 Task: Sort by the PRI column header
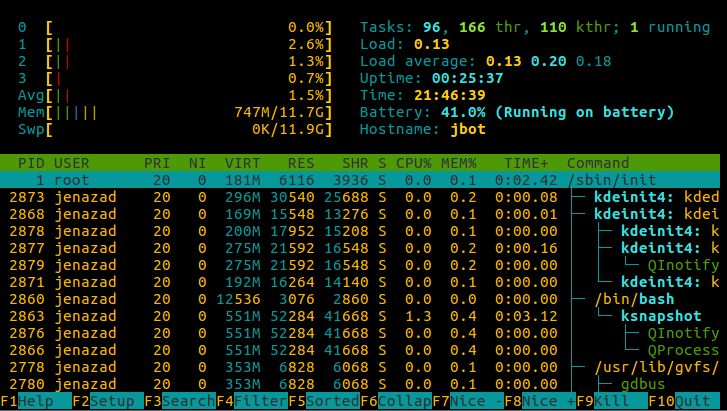[x=157, y=163]
